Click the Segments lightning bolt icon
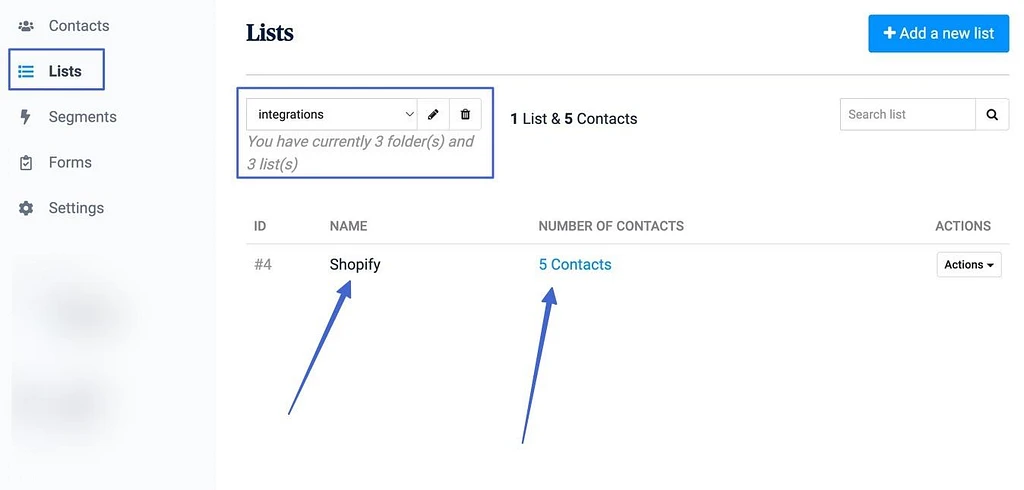This screenshot has width=1024, height=490. point(25,117)
